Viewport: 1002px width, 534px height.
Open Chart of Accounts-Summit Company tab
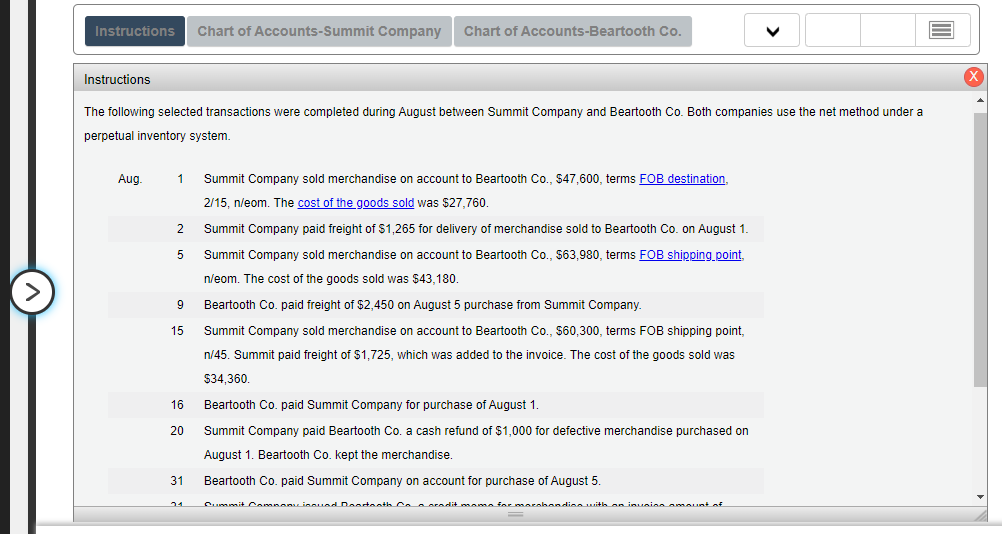pyautogui.click(x=319, y=31)
